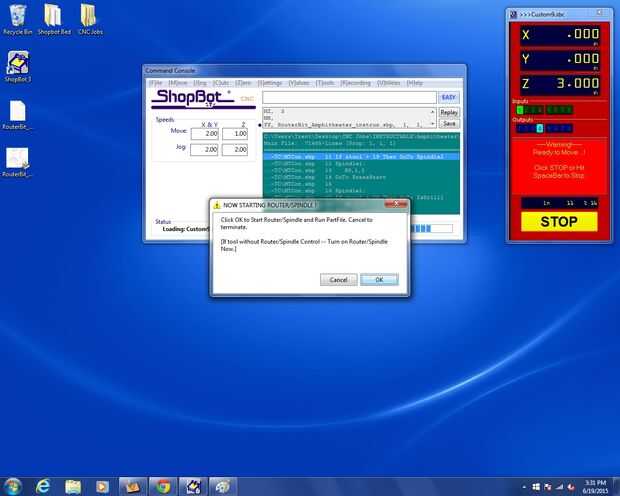Open the Recycle Bin desktop icon

coord(17,20)
